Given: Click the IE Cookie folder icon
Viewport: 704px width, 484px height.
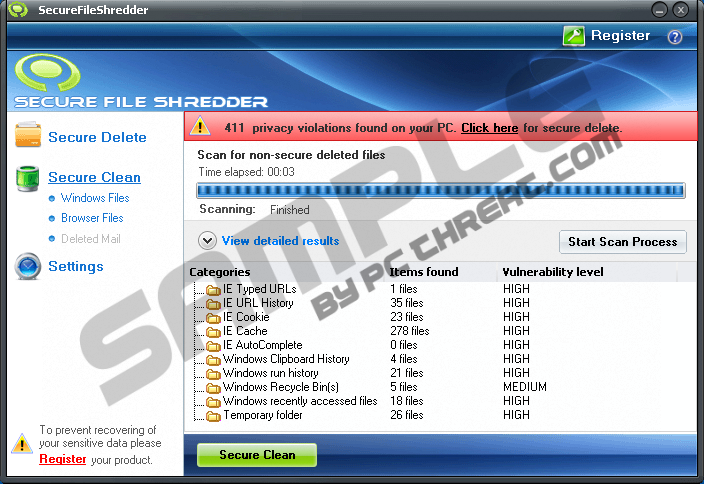Looking at the screenshot, I should tap(213, 318).
